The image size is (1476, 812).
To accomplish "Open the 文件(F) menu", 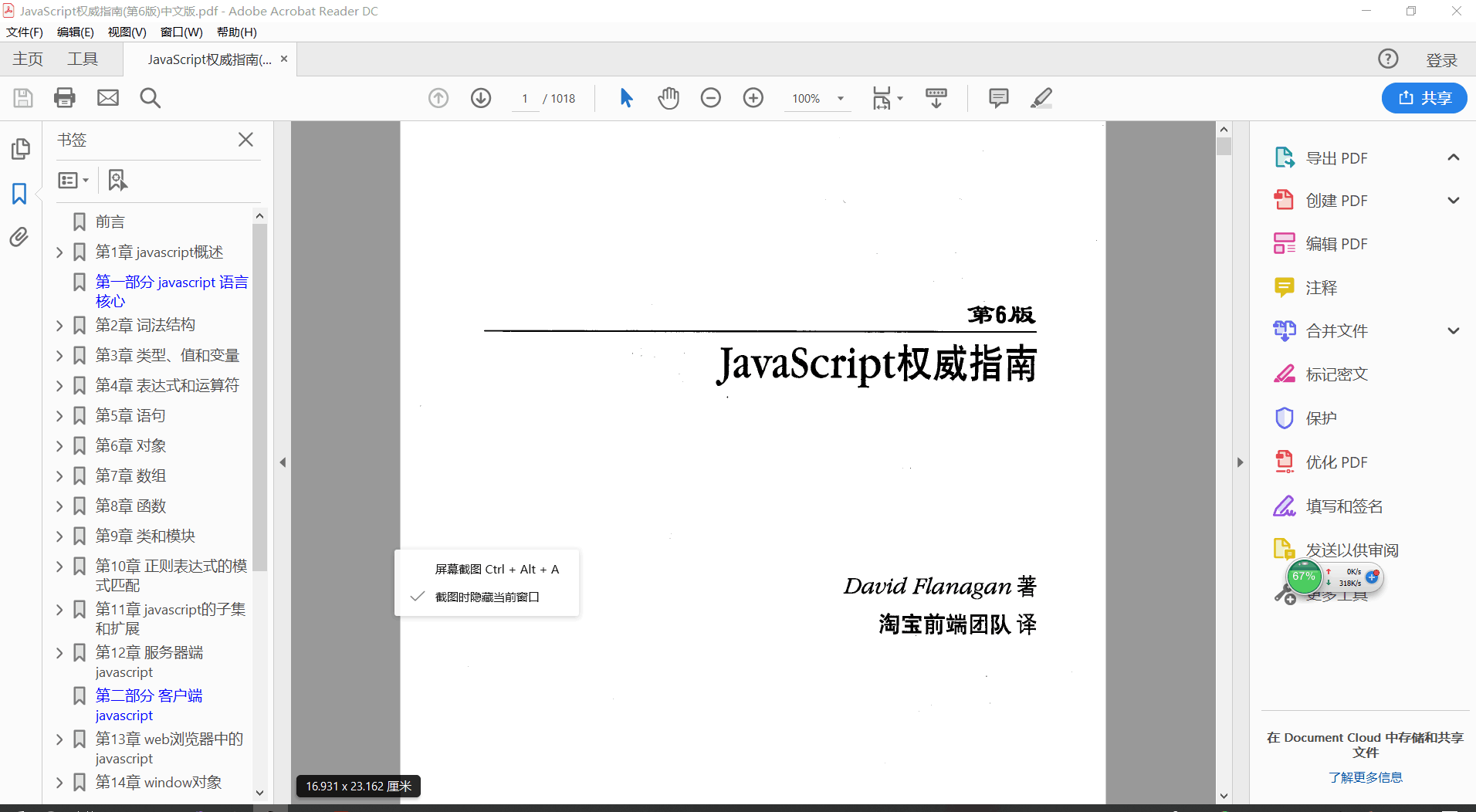I will click(25, 32).
